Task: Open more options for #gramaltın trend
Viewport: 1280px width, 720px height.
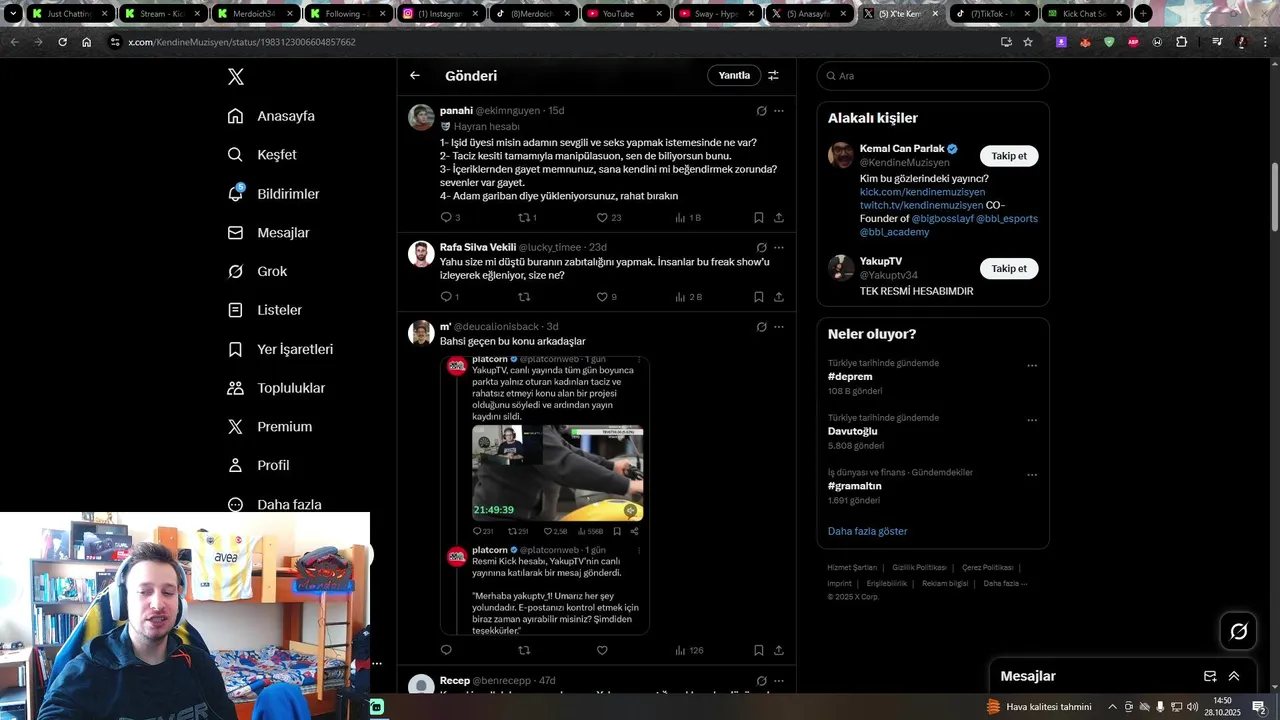Action: click(1032, 475)
